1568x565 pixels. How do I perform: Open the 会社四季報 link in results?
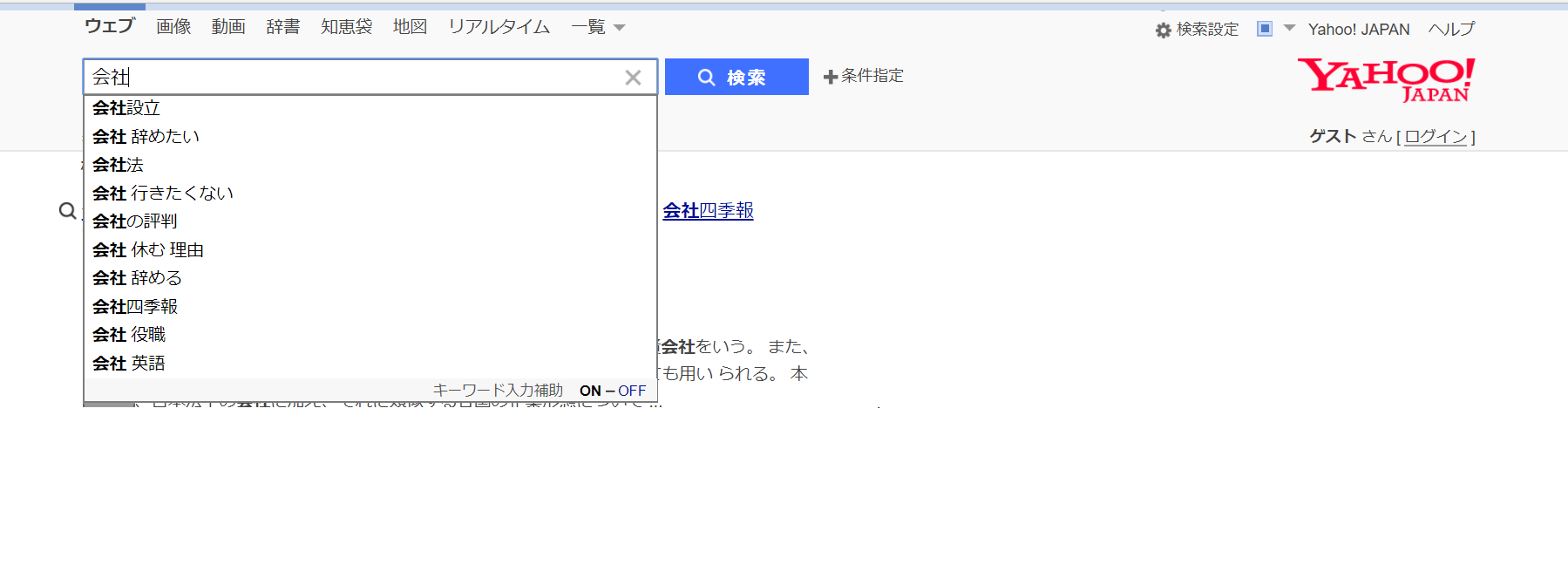pyautogui.click(x=708, y=211)
